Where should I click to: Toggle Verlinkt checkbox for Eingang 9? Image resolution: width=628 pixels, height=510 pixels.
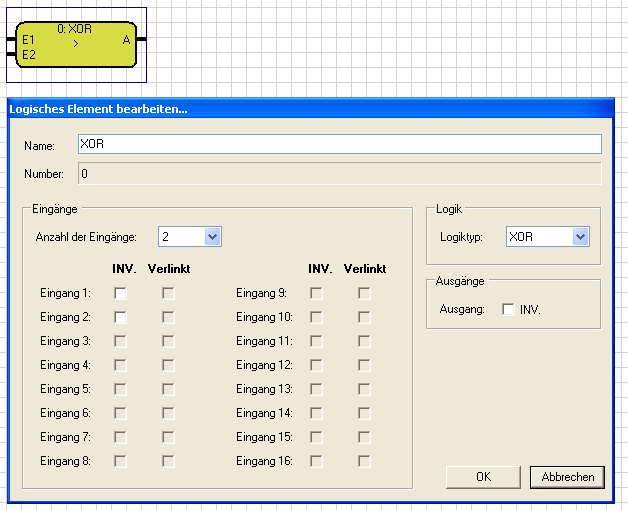pos(364,293)
